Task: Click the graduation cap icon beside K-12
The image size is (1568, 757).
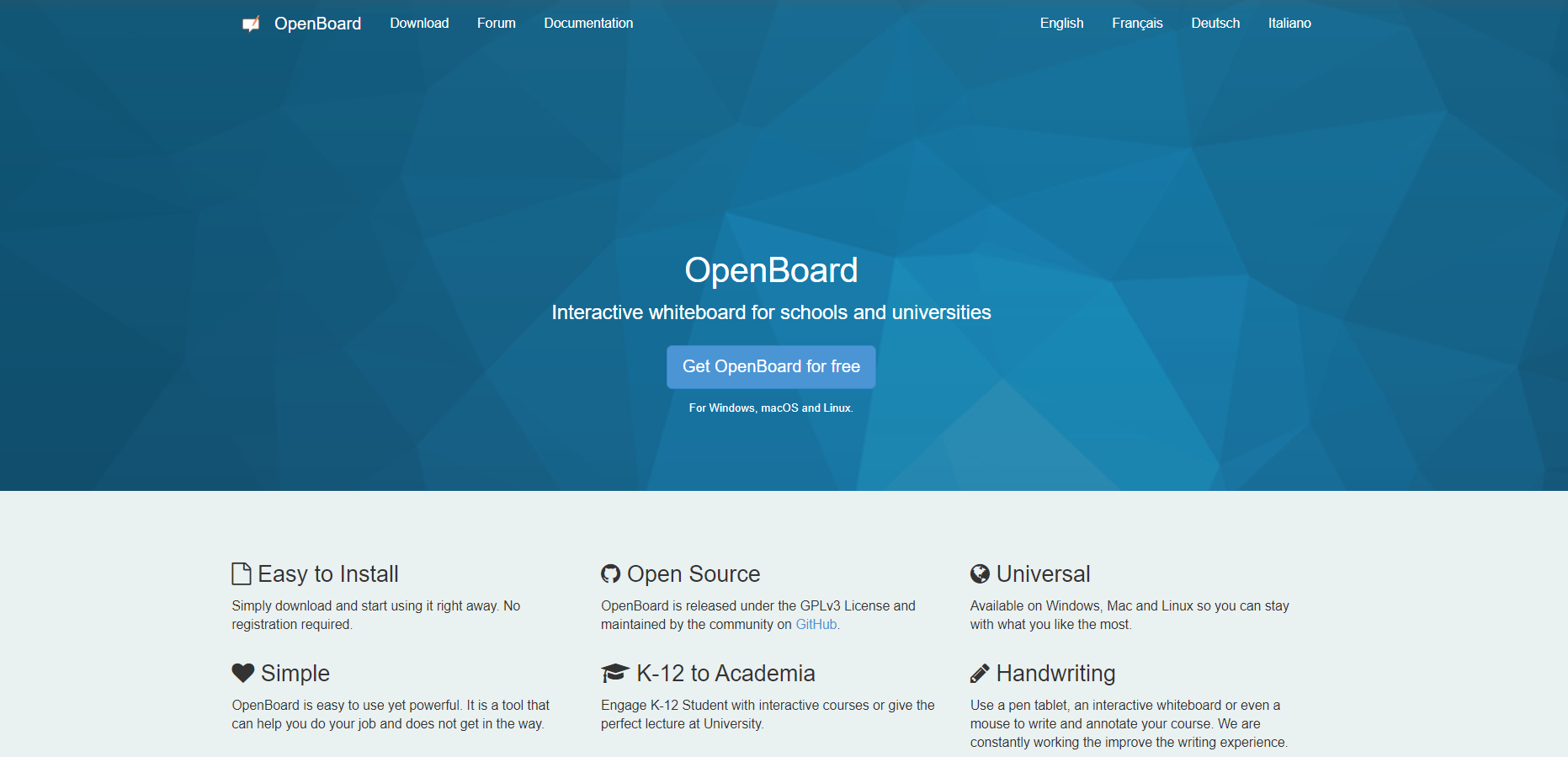Action: pos(615,673)
